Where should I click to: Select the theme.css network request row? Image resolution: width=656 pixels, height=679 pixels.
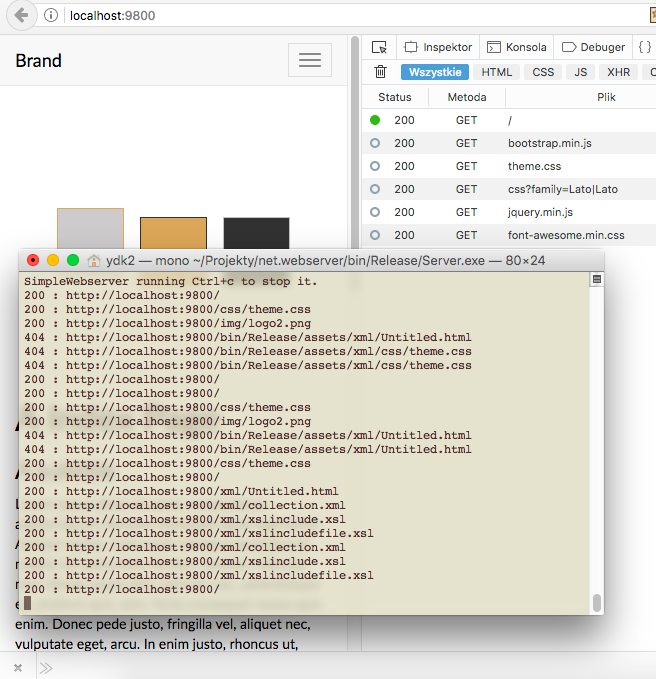[534, 166]
